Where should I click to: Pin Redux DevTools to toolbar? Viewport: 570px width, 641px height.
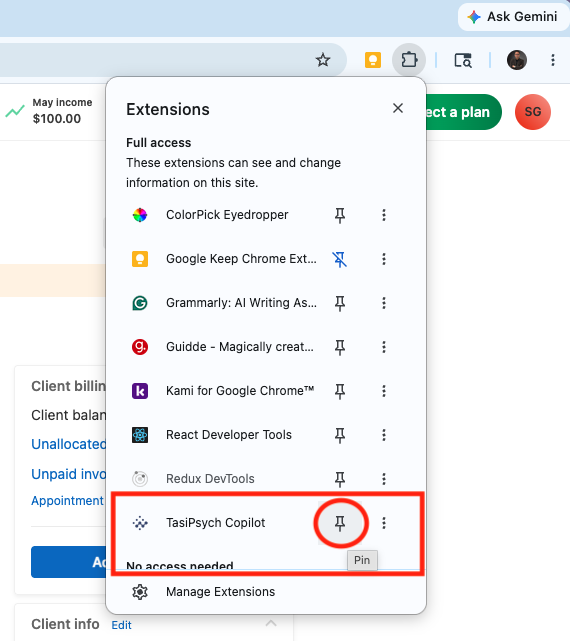pyautogui.click(x=340, y=479)
